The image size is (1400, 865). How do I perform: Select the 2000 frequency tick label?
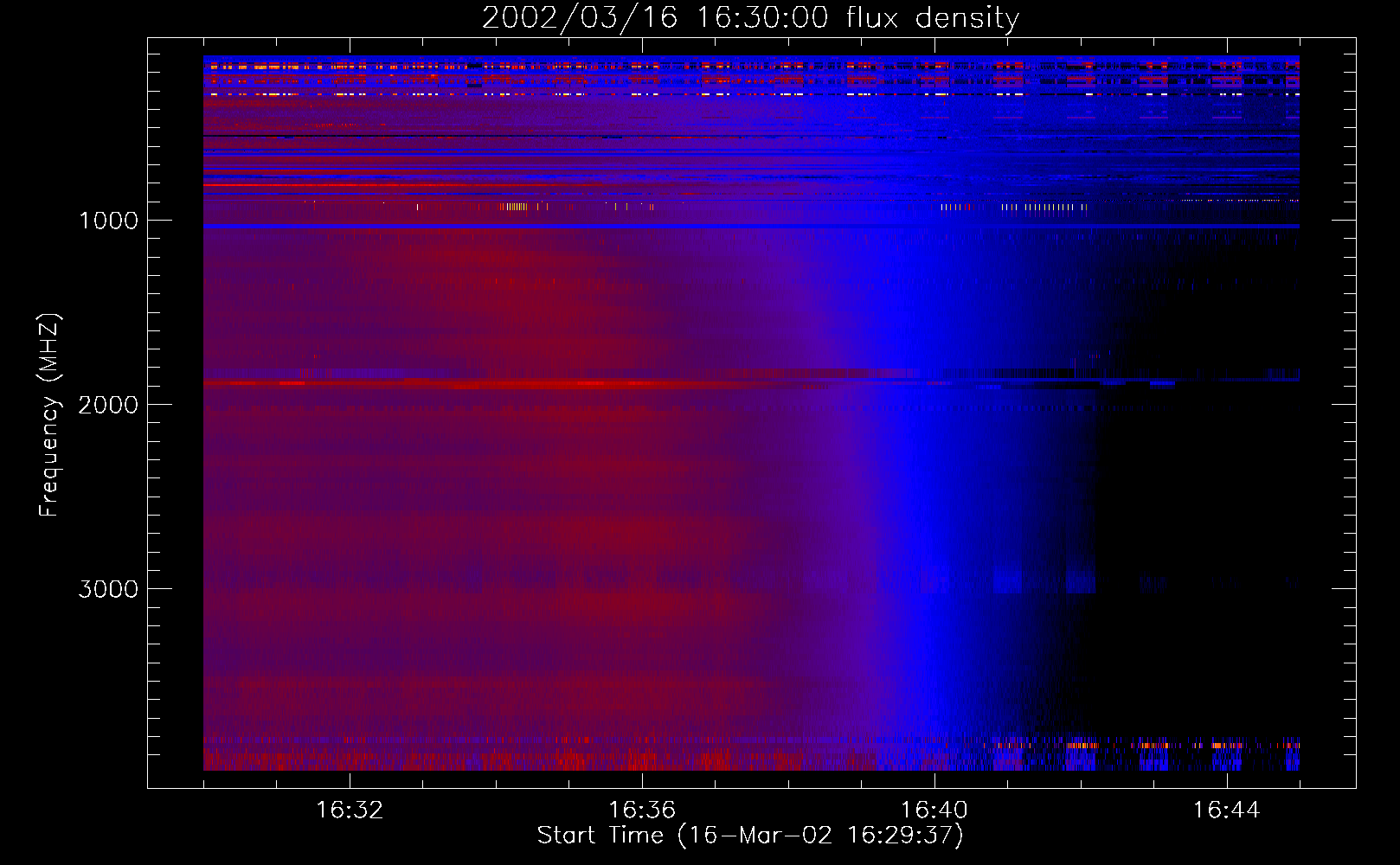pos(108,405)
